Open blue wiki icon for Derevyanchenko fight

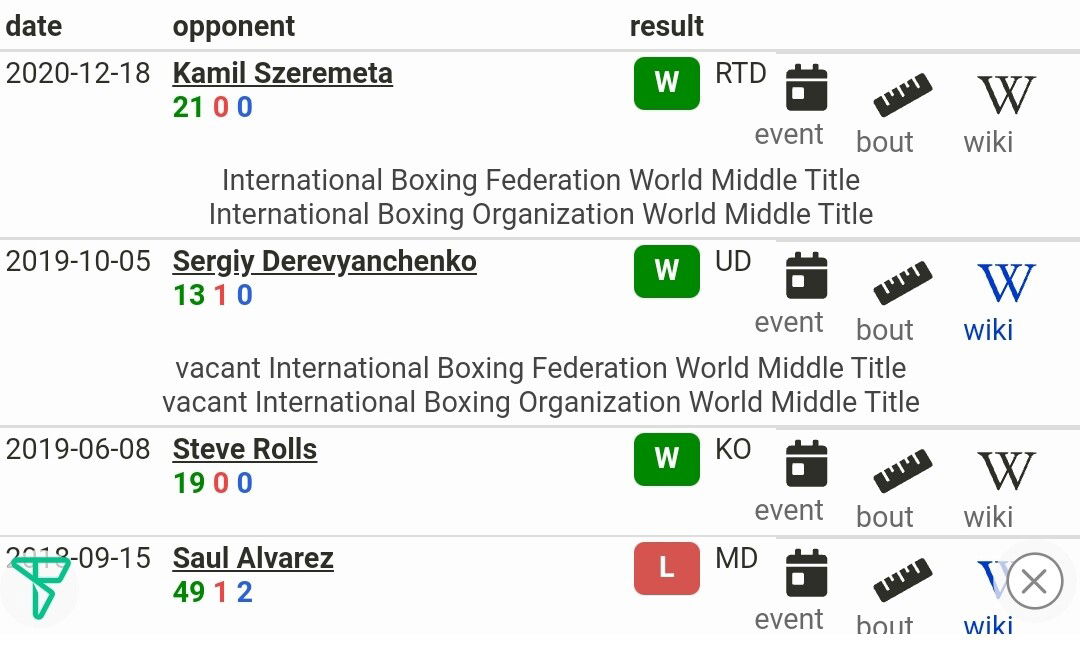(1006, 282)
